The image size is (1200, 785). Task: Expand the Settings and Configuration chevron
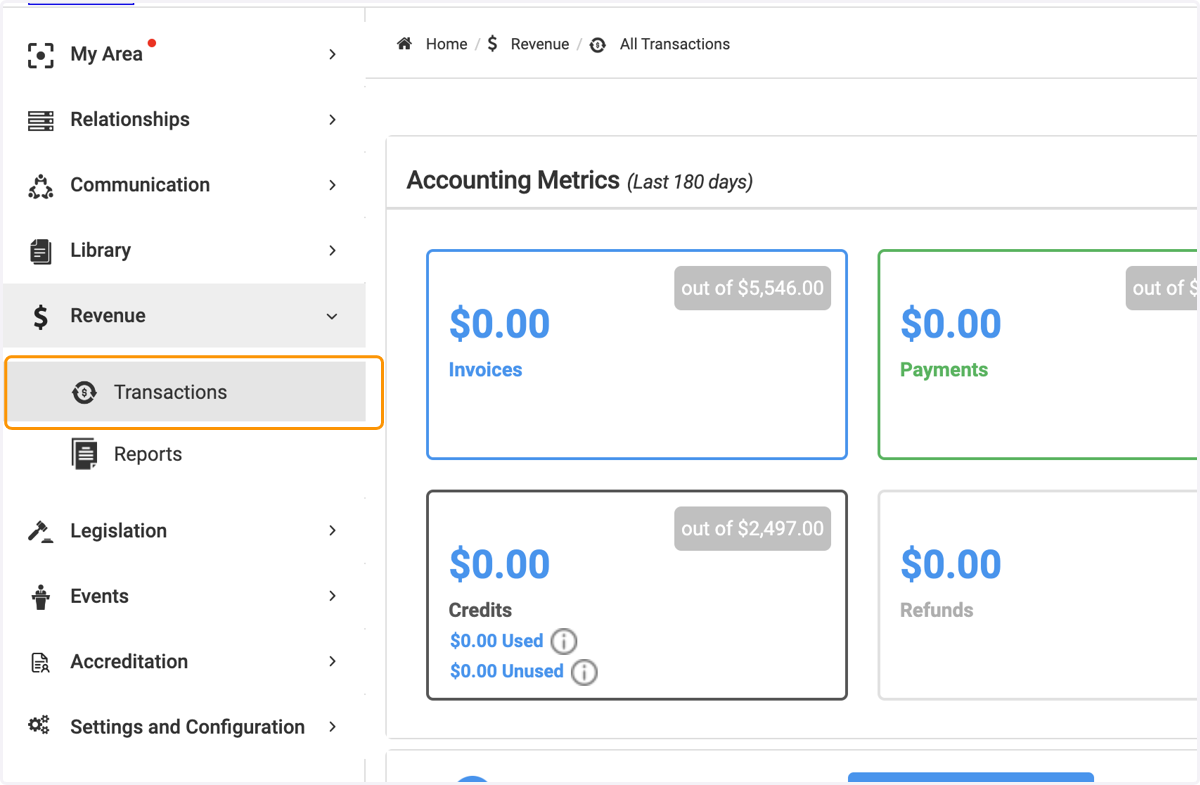click(x=333, y=727)
